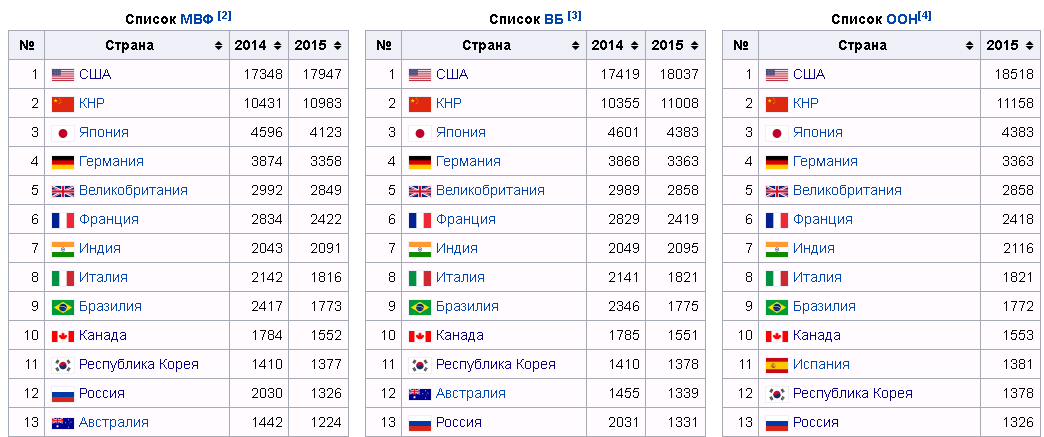Open the Япония link in the ООН list
The width and height of the screenshot is (1044, 437).
818,133
